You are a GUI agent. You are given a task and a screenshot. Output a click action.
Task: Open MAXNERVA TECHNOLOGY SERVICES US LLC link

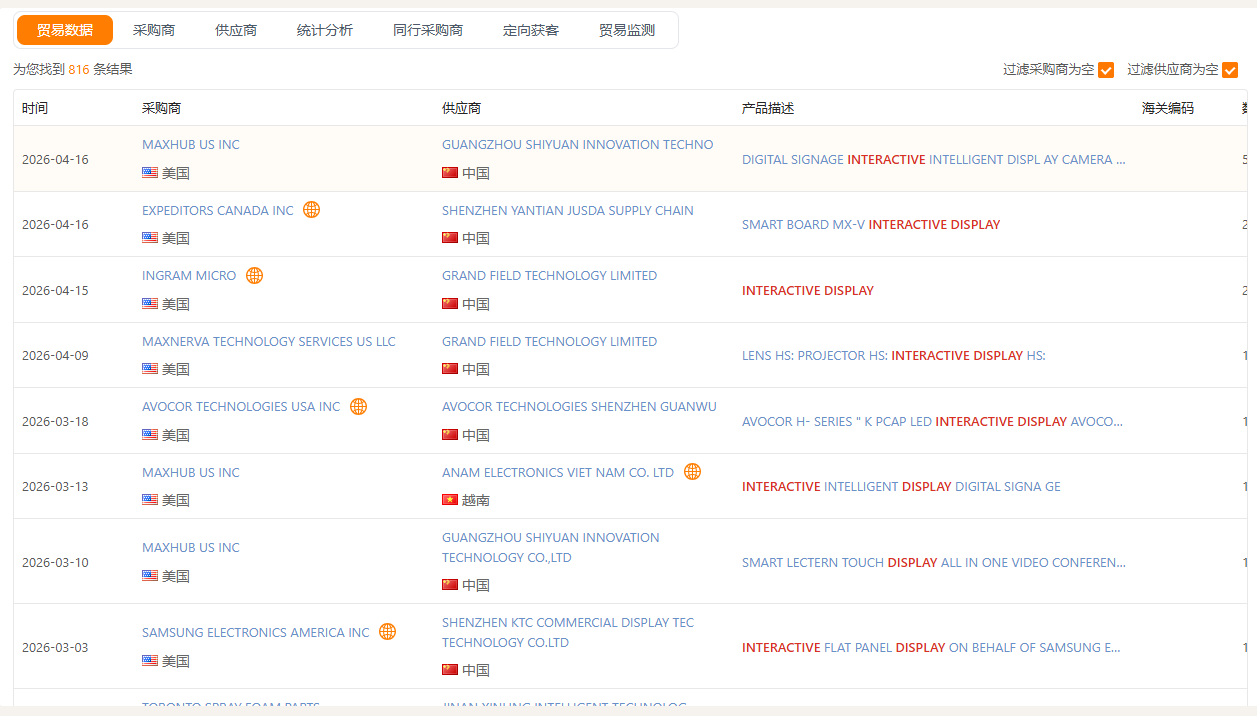tap(269, 342)
